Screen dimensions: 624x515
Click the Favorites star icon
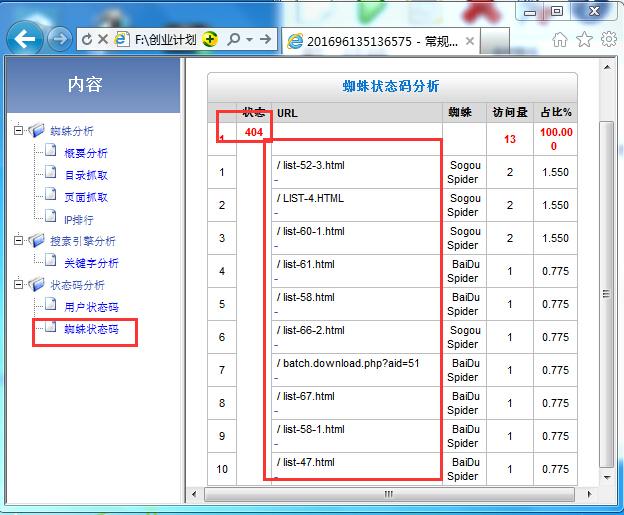point(584,39)
